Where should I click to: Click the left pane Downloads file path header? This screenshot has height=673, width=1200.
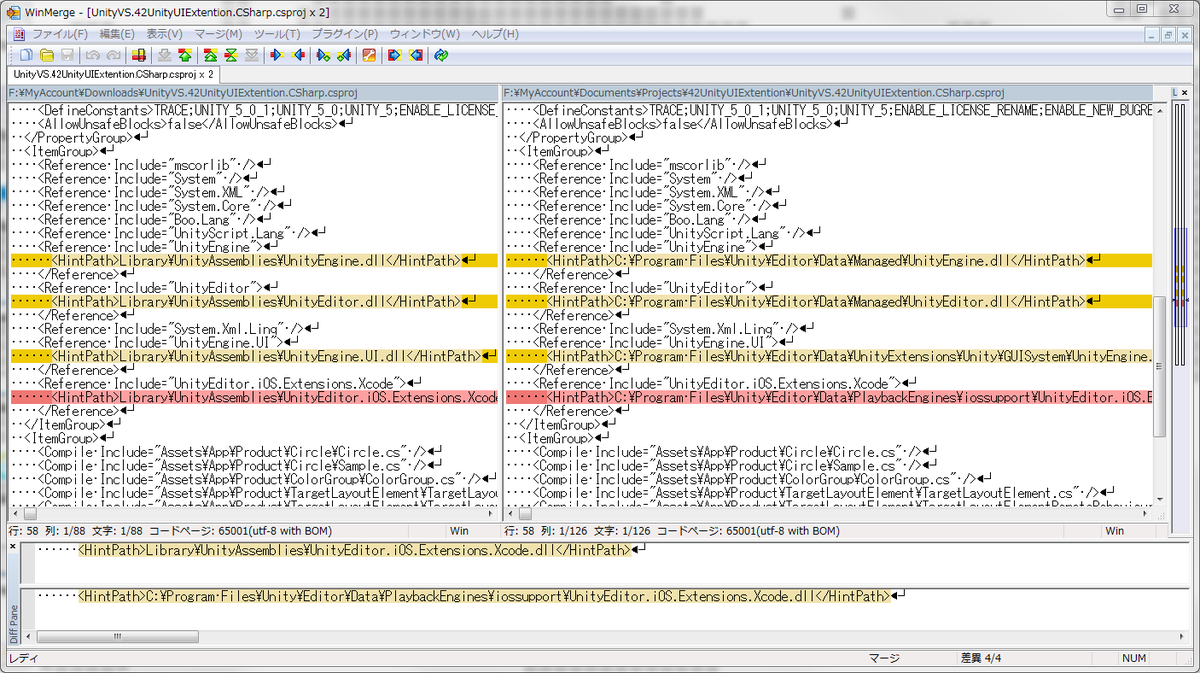251,93
